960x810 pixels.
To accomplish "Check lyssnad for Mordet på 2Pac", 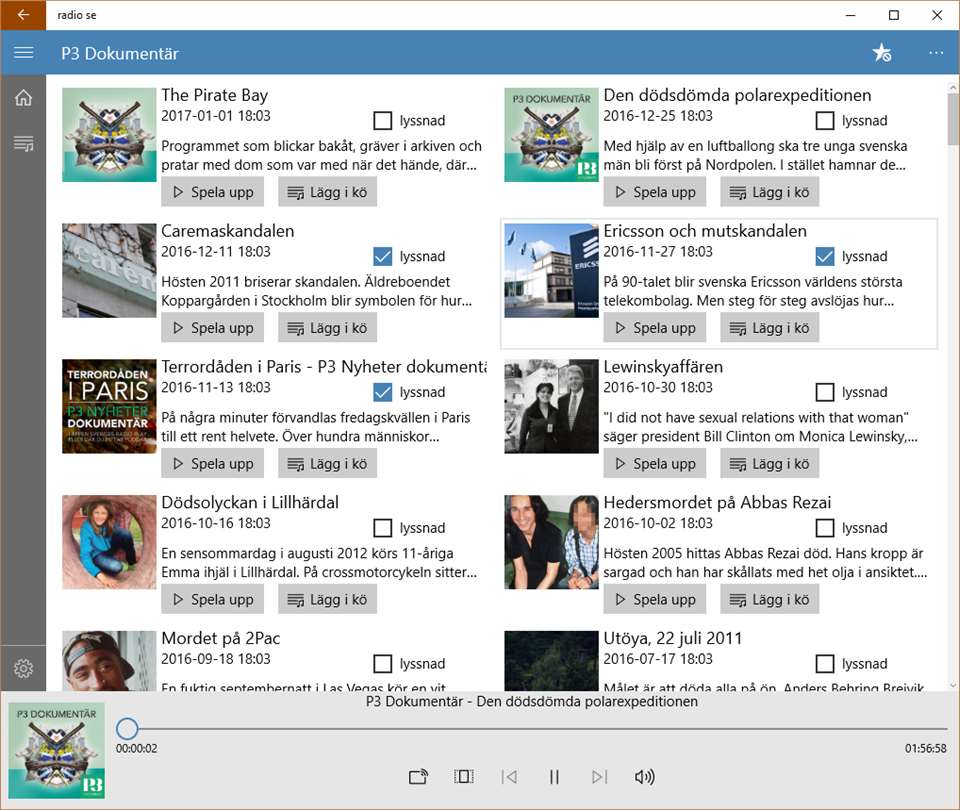I will (383, 664).
